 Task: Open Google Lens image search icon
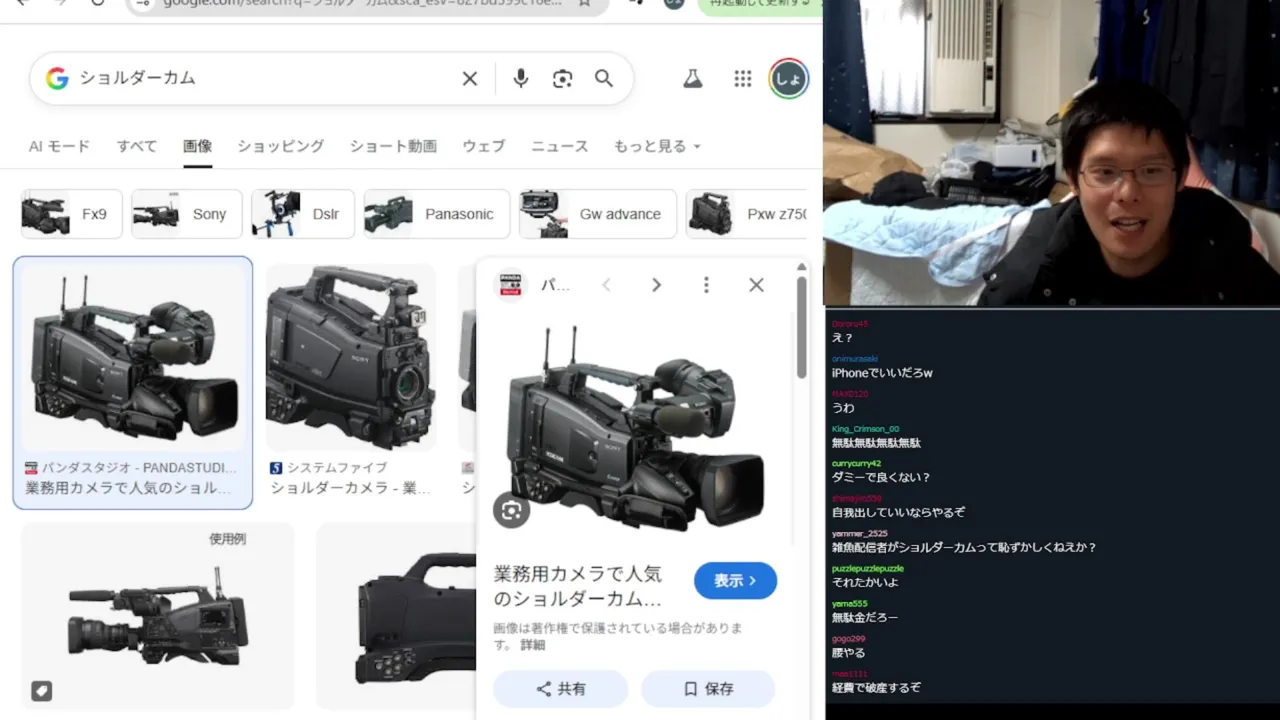point(562,79)
